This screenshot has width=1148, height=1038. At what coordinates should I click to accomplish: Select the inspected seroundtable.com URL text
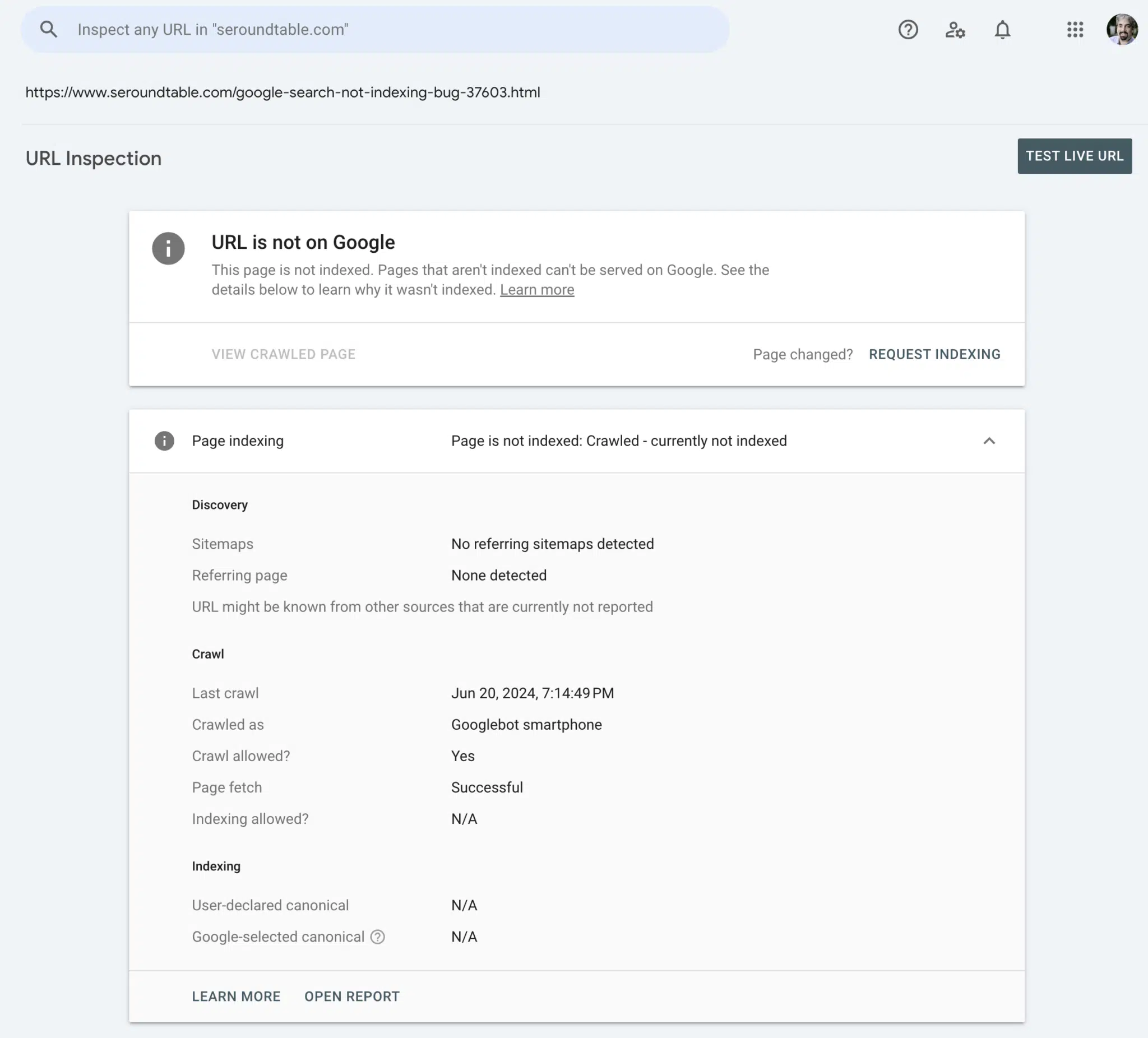[x=283, y=92]
